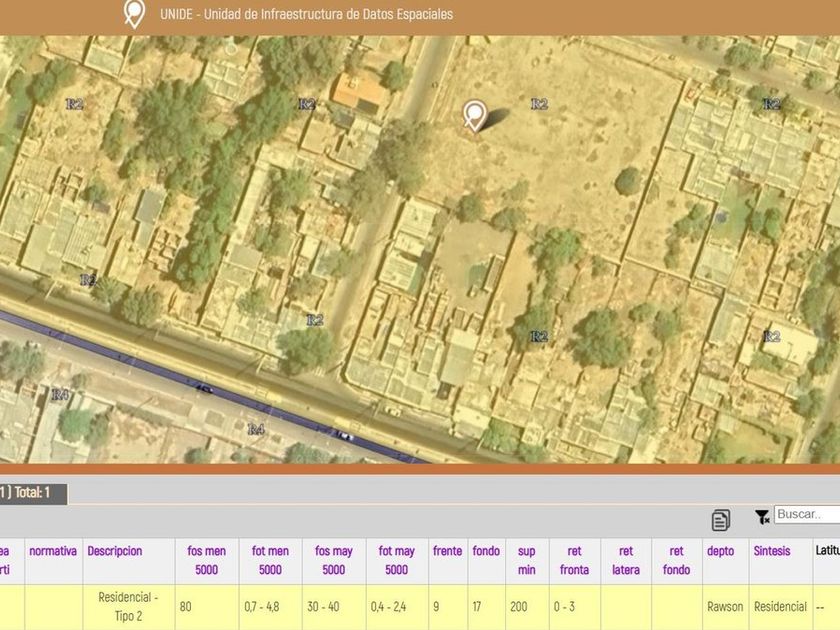Click the Rawson cell in the depto column
Image resolution: width=840 pixels, height=630 pixels.
coord(725,607)
